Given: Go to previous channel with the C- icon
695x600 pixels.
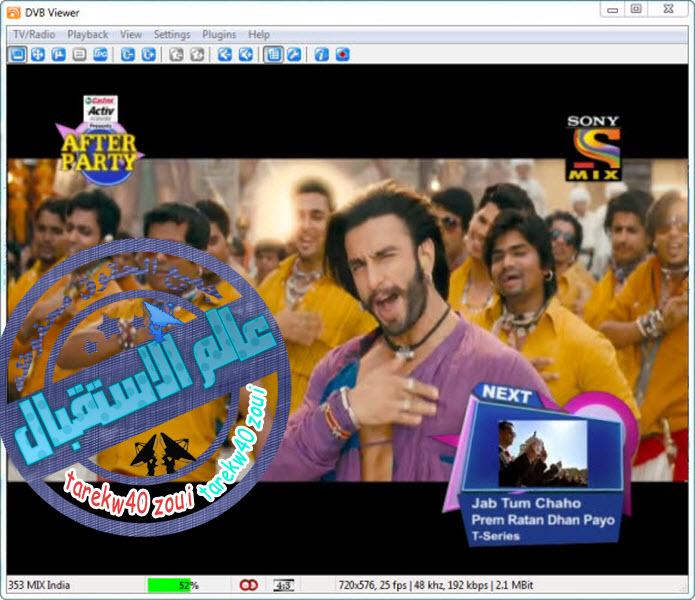Looking at the screenshot, I should click(x=128, y=55).
